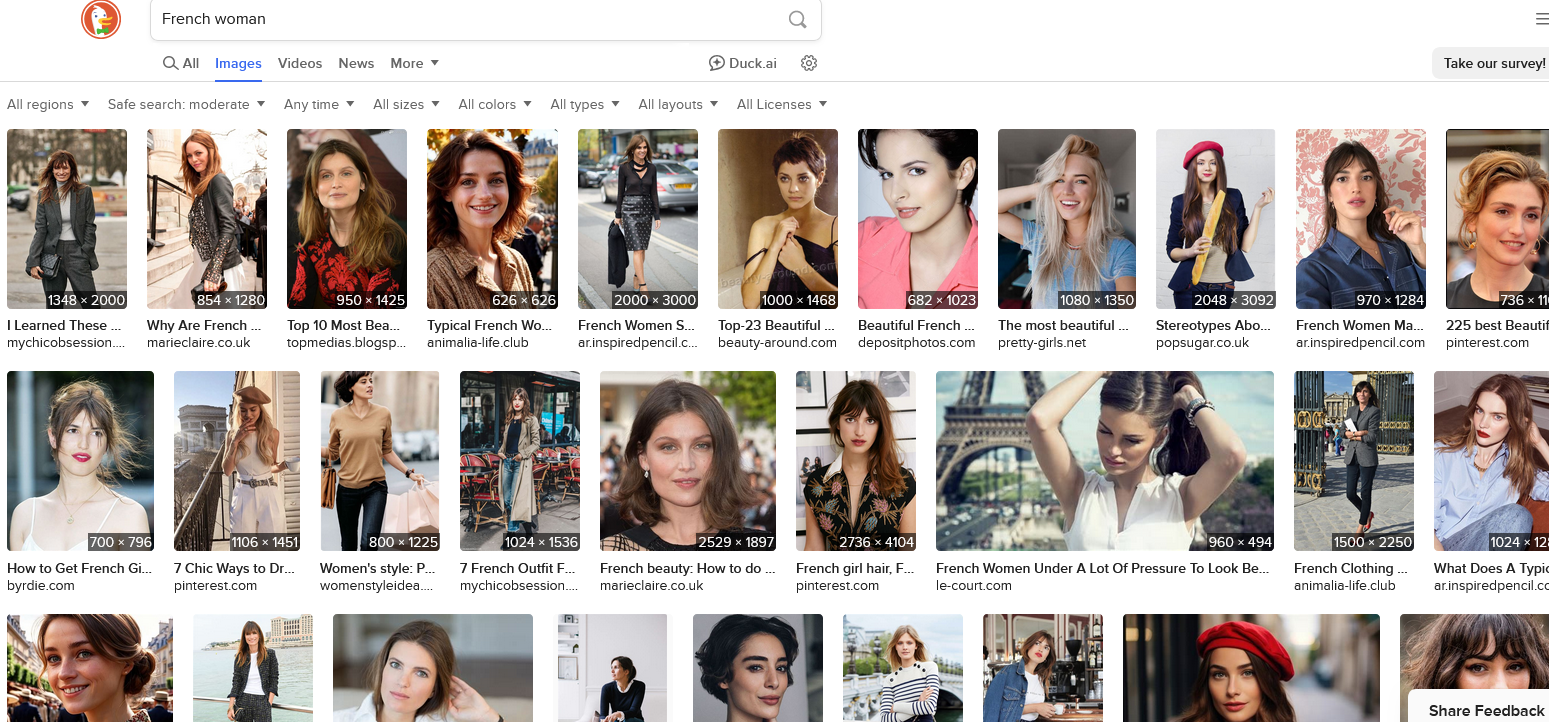Viewport: 1549px width, 722px height.
Task: Open the 'Why Are French ...' title link
Action: pos(204,325)
